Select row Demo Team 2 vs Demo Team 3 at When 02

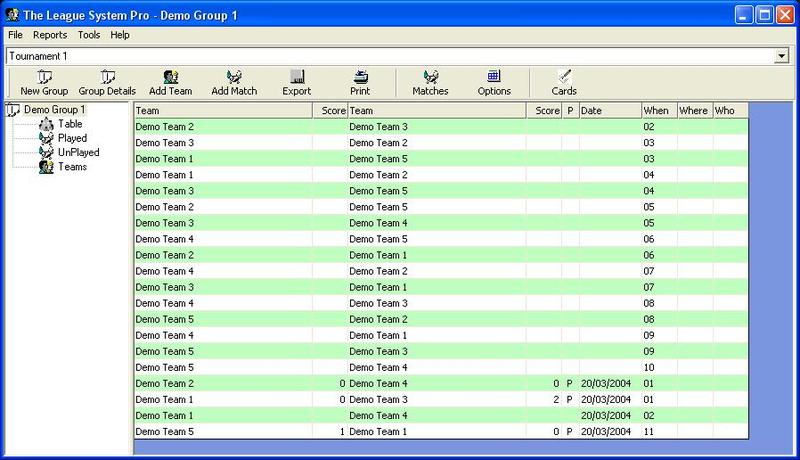[x=441, y=126]
